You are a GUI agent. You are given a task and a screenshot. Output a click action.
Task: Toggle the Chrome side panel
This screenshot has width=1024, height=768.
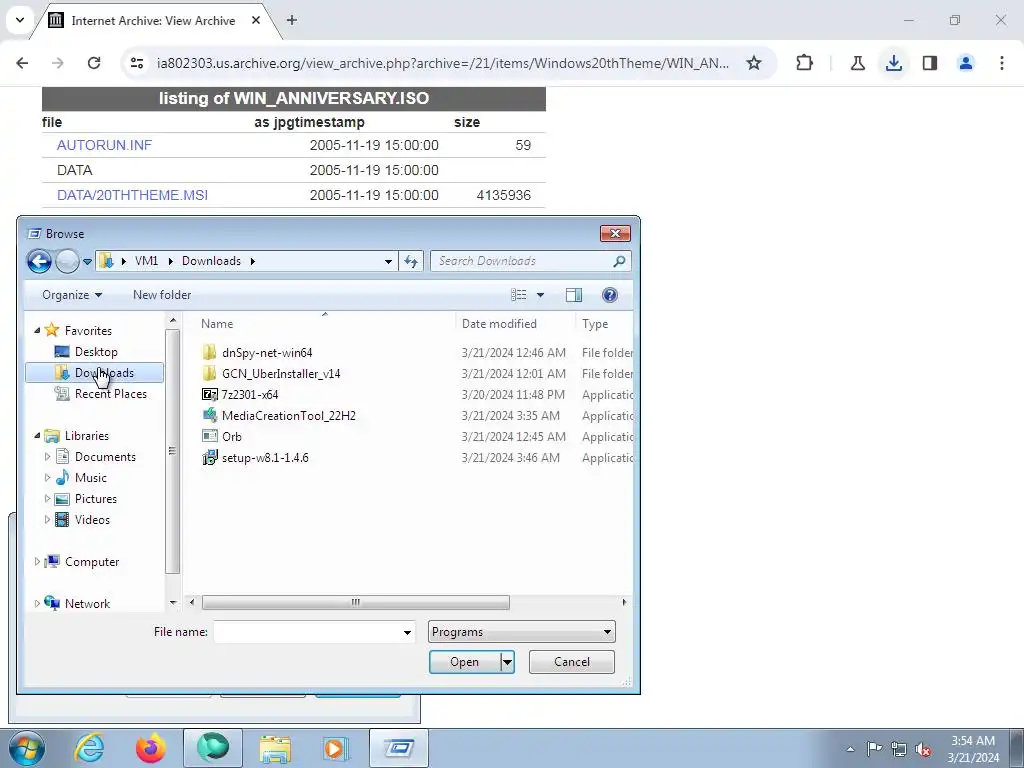point(930,63)
